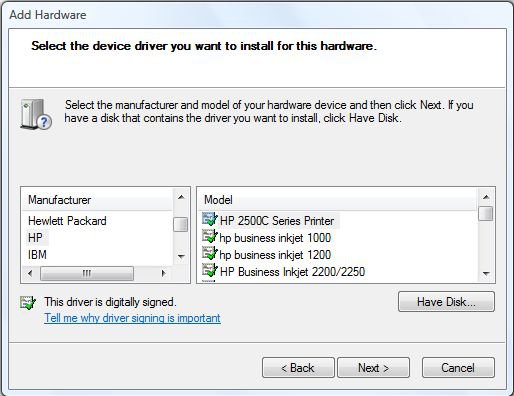Select Hewlett Packard manufacturer
The width and height of the screenshot is (514, 396).
(x=67, y=221)
